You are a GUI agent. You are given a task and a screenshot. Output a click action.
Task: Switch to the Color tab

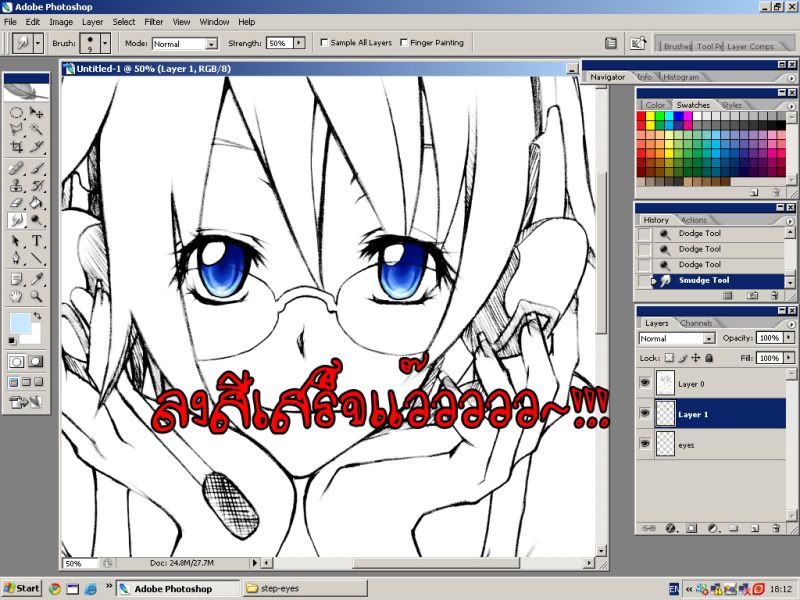pos(655,105)
